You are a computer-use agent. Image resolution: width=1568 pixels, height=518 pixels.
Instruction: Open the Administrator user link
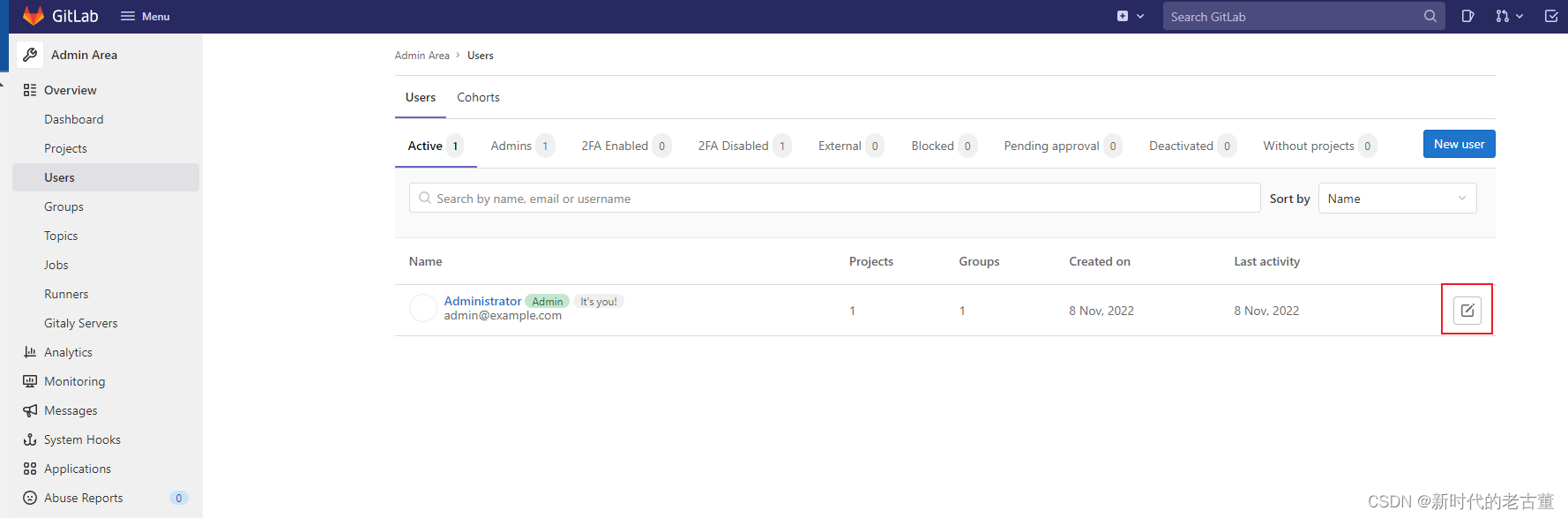pos(482,301)
